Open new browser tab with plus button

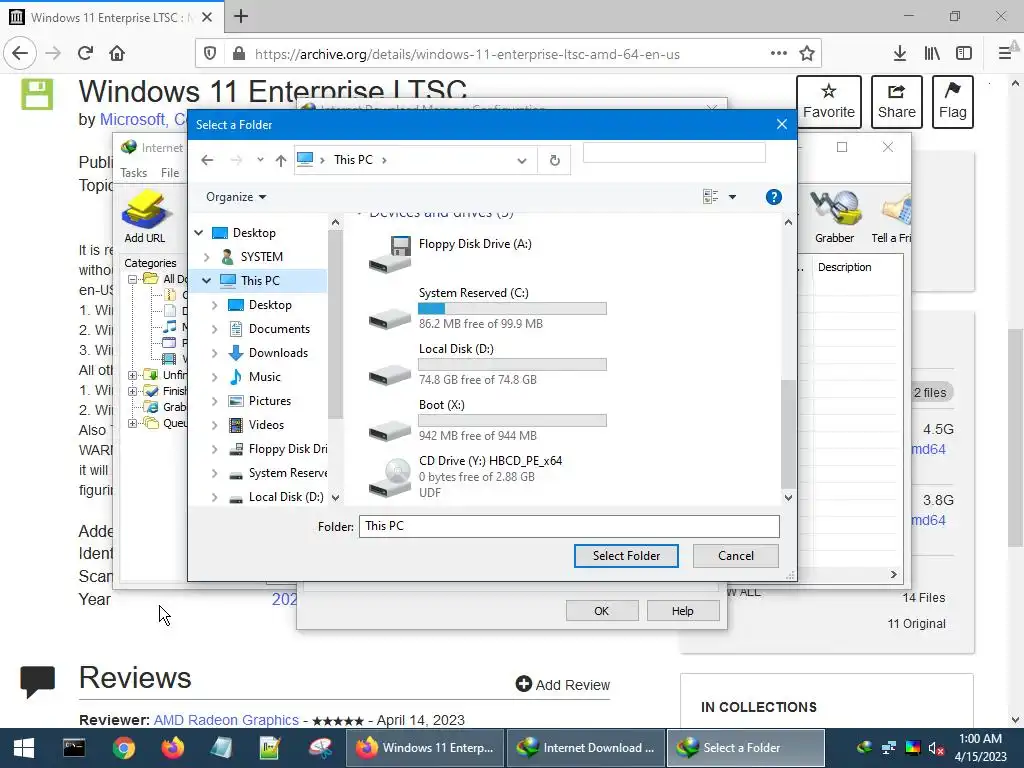tap(241, 16)
